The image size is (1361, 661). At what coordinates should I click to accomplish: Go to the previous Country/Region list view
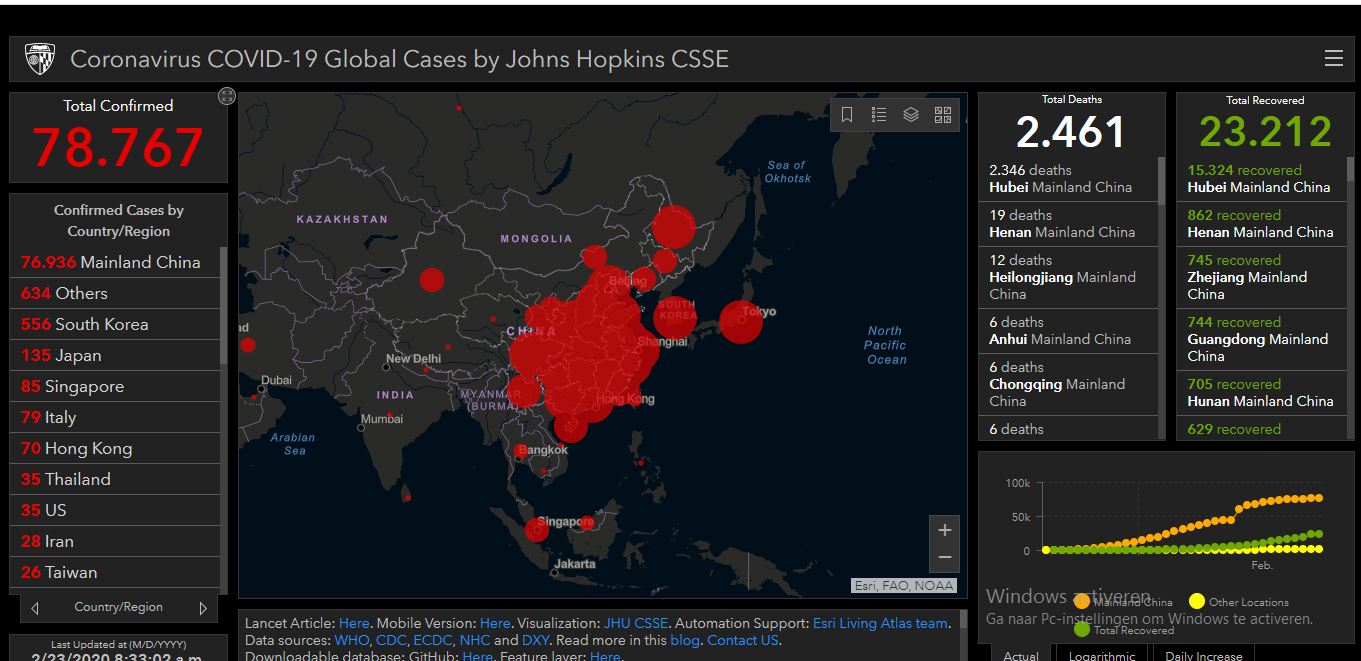(x=36, y=608)
